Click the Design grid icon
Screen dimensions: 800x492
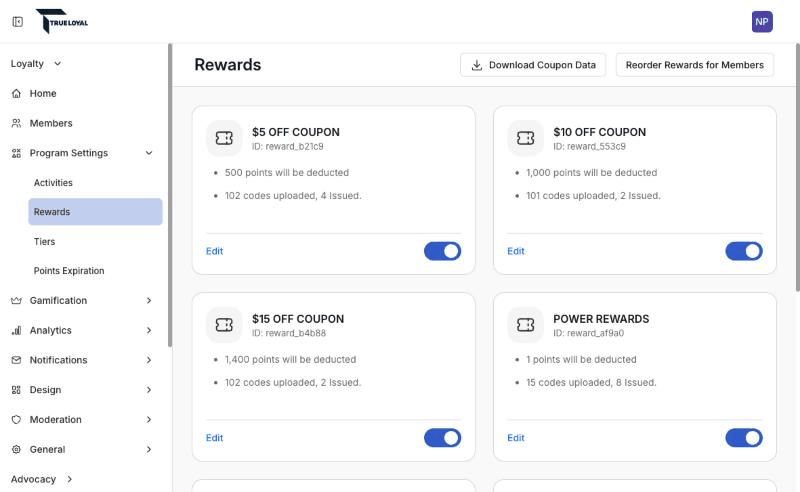[x=16, y=390]
